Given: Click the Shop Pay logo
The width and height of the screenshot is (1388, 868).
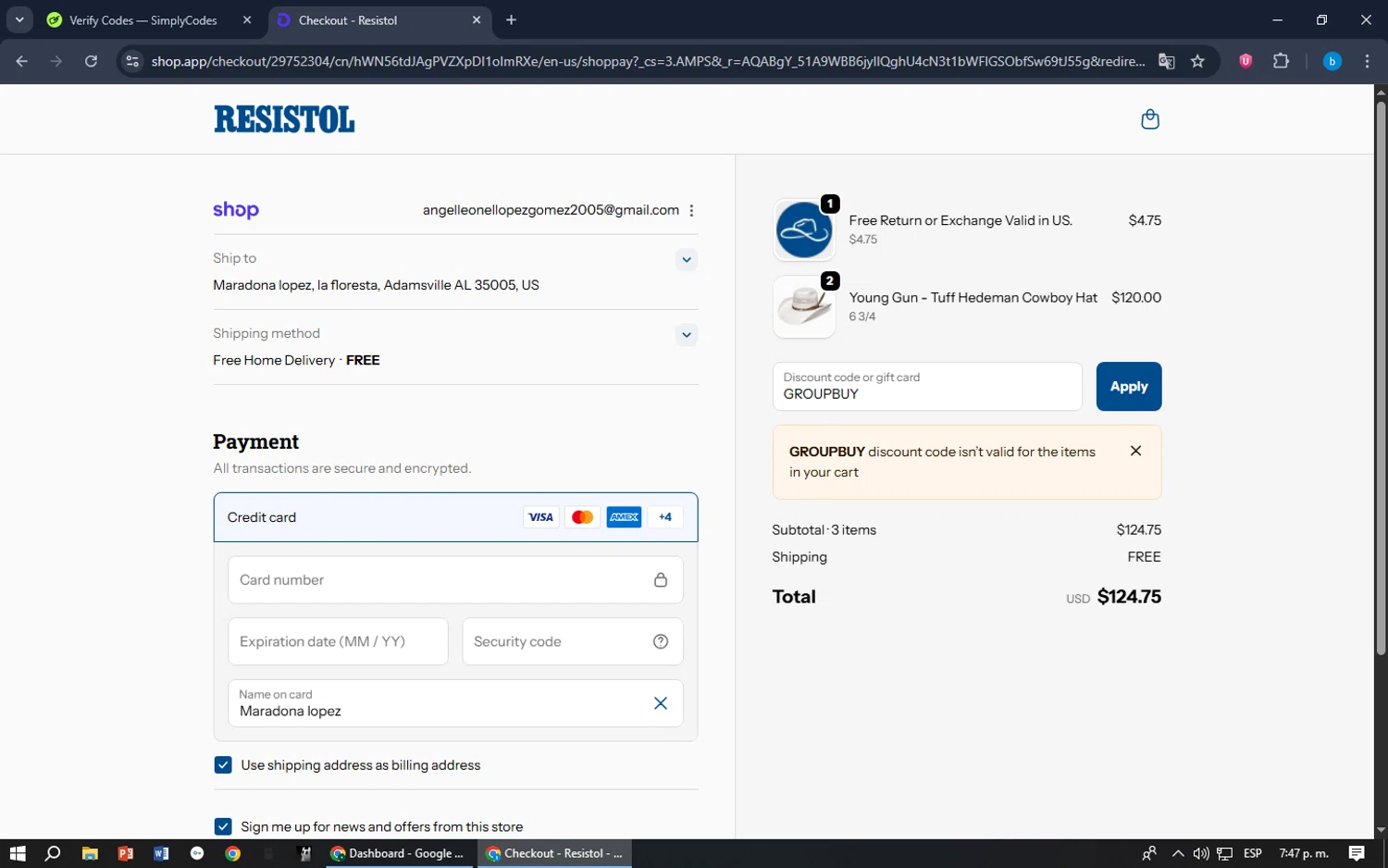Looking at the screenshot, I should 236,210.
